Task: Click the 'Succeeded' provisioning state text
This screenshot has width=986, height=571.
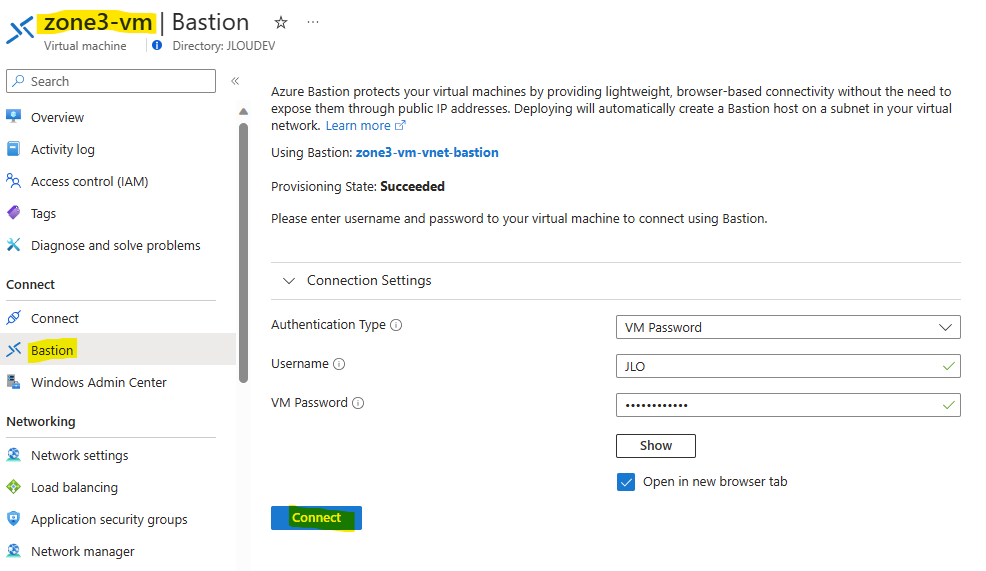Action: pyautogui.click(x=413, y=186)
